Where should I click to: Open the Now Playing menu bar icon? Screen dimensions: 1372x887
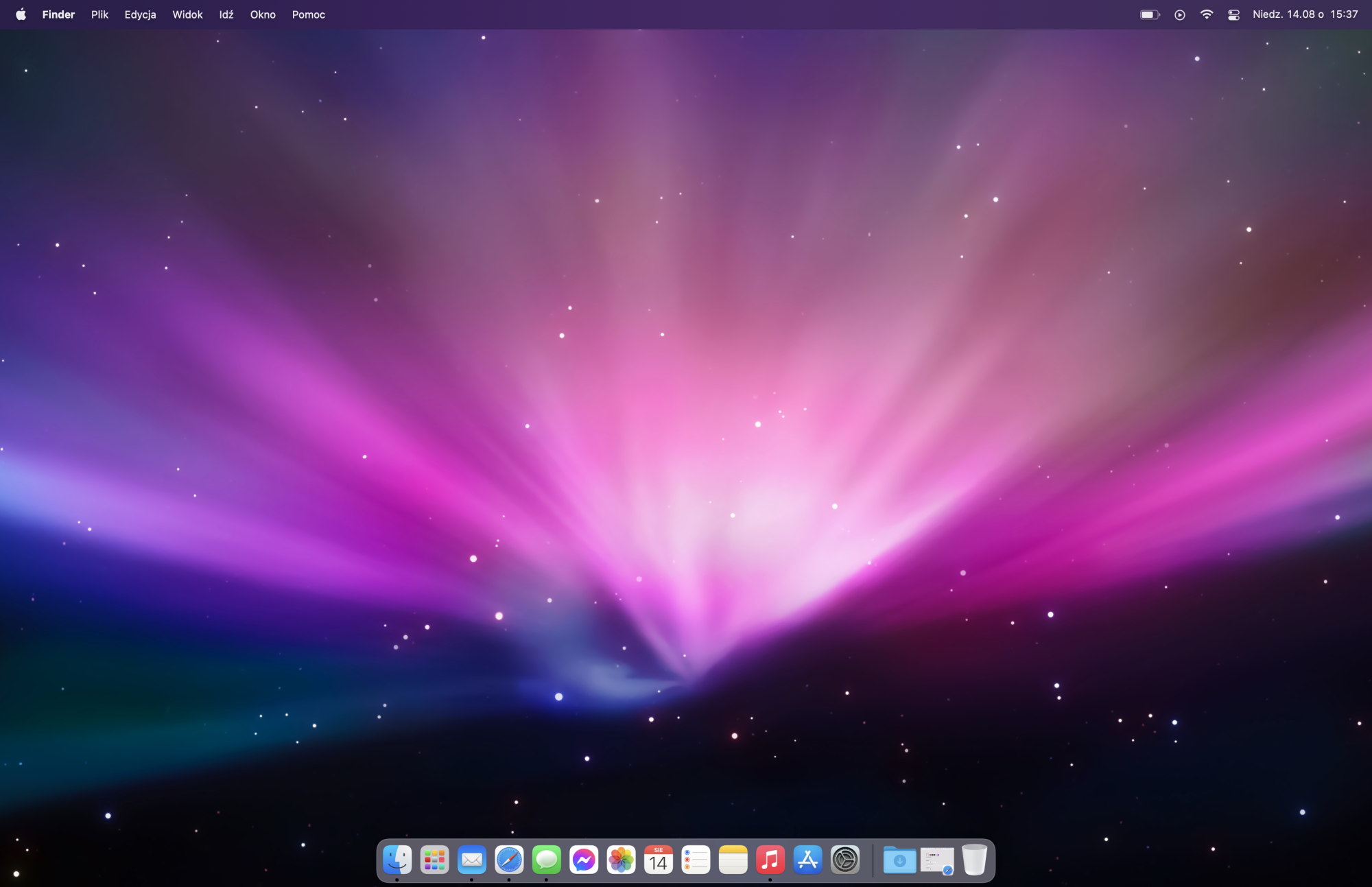[1180, 14]
